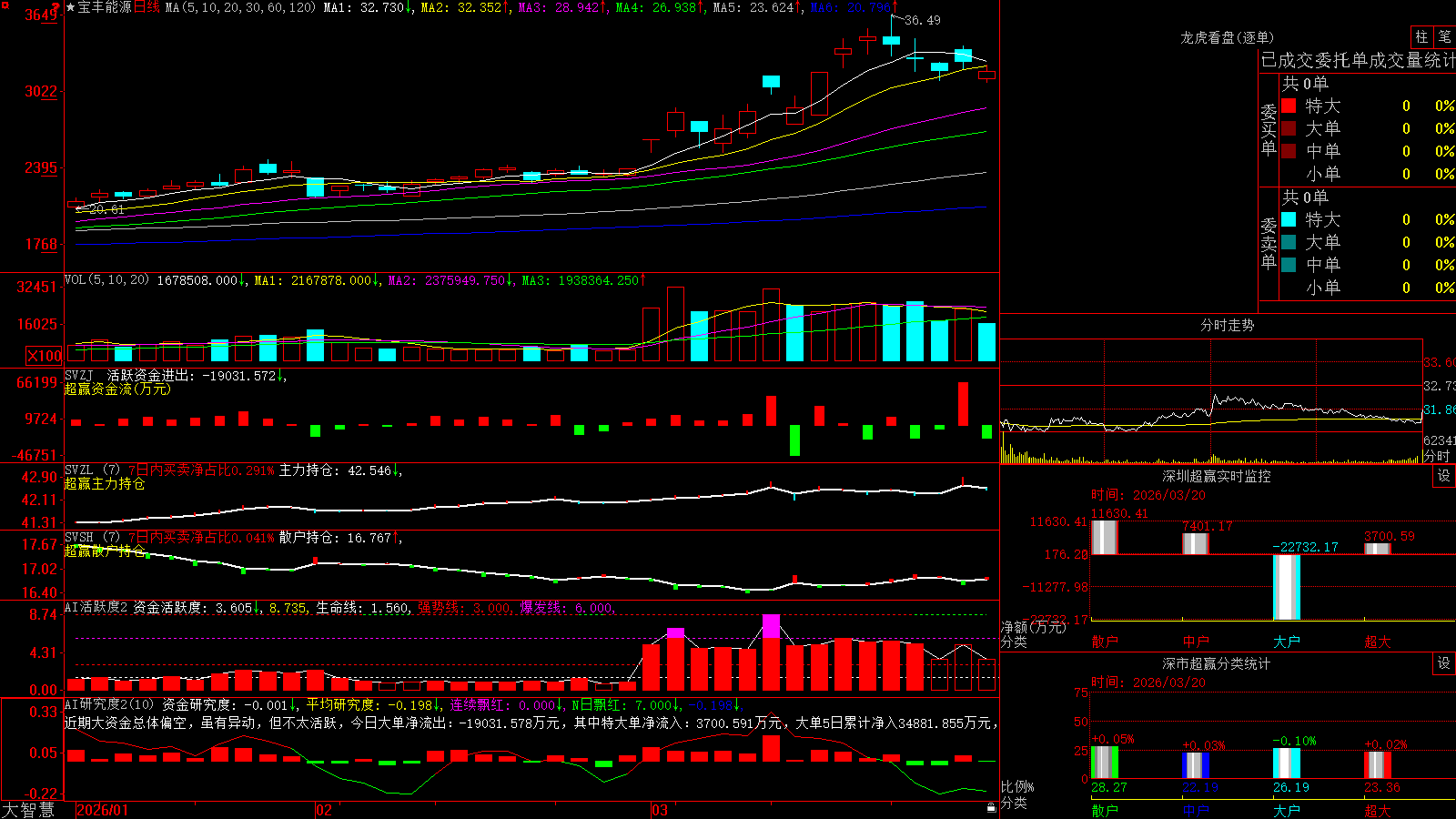Click dark red 中单 buy-order swatch

pyautogui.click(x=1289, y=150)
